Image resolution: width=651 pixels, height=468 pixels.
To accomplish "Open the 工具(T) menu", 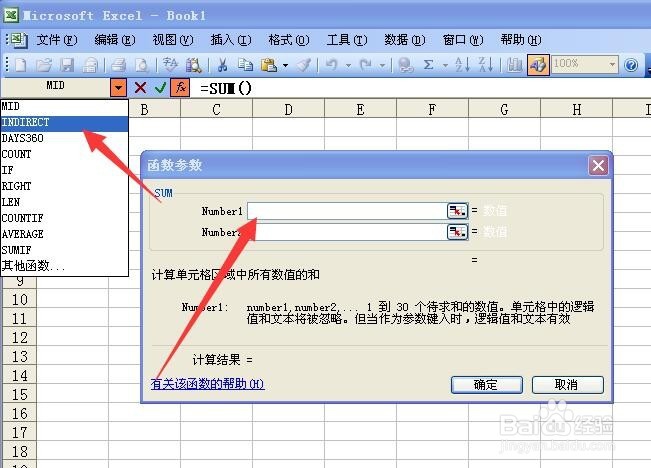I will tap(347, 40).
